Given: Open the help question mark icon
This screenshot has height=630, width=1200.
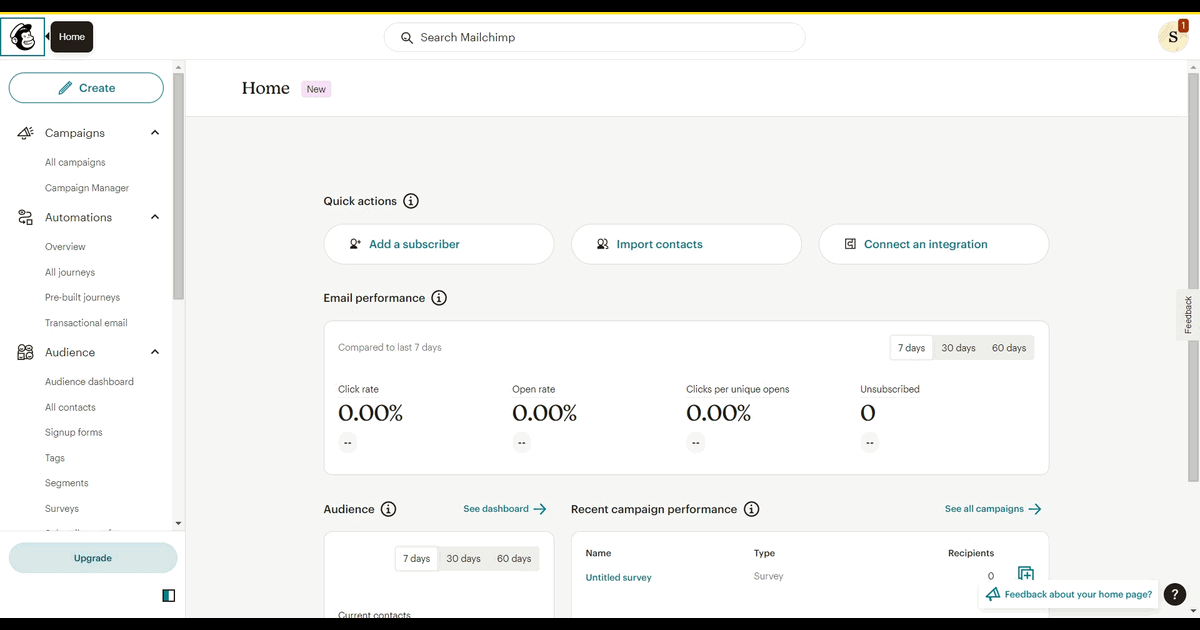Looking at the screenshot, I should tap(1176, 594).
